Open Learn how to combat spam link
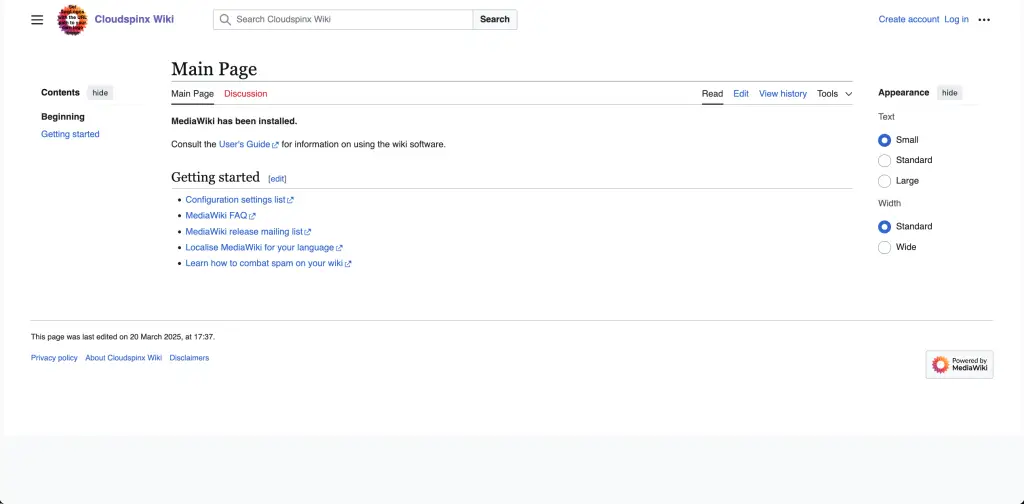This screenshot has width=1024, height=504. click(268, 263)
